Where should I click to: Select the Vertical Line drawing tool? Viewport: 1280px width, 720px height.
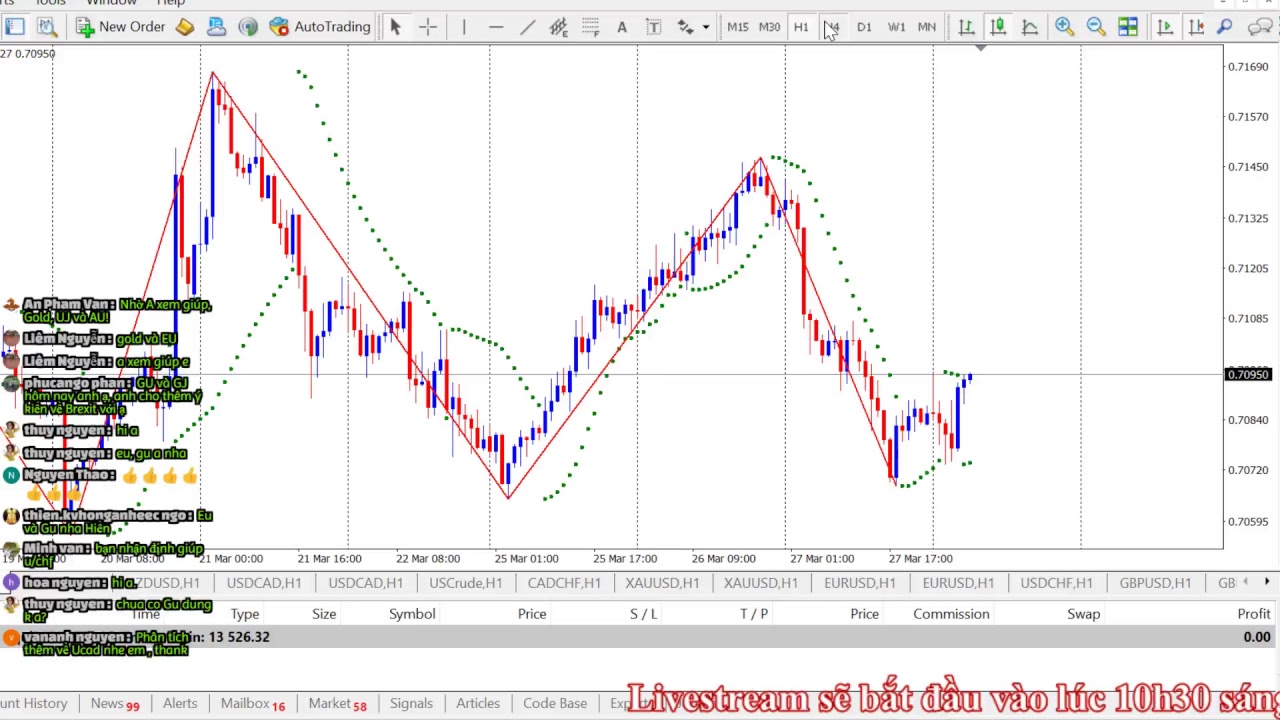click(464, 27)
